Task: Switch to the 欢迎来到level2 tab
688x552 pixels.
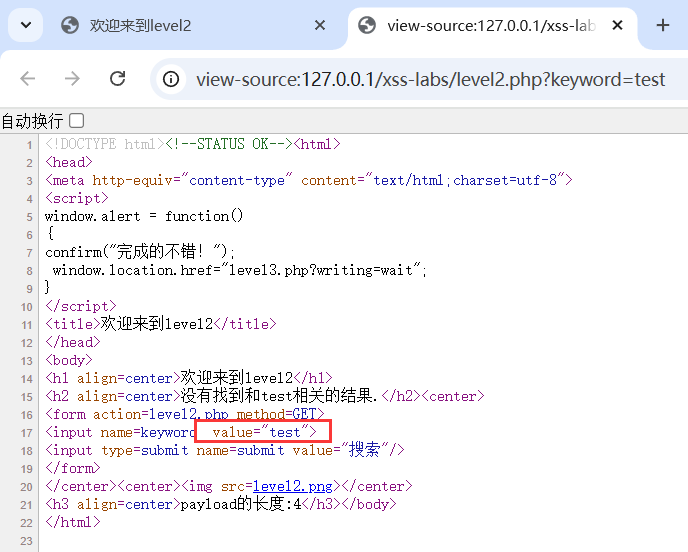Action: pos(176,26)
